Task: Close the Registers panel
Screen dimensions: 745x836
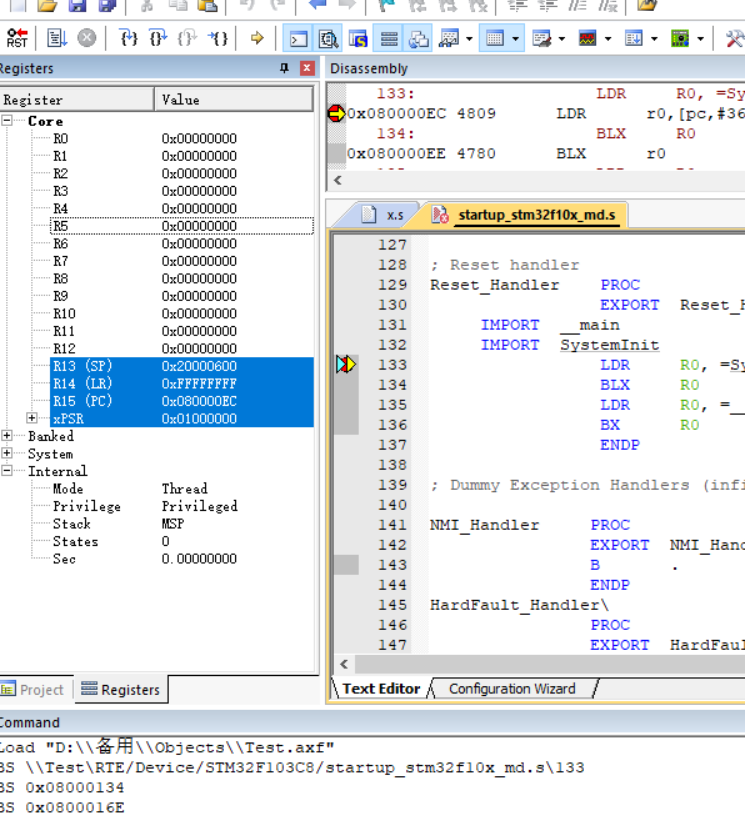Action: [307, 68]
